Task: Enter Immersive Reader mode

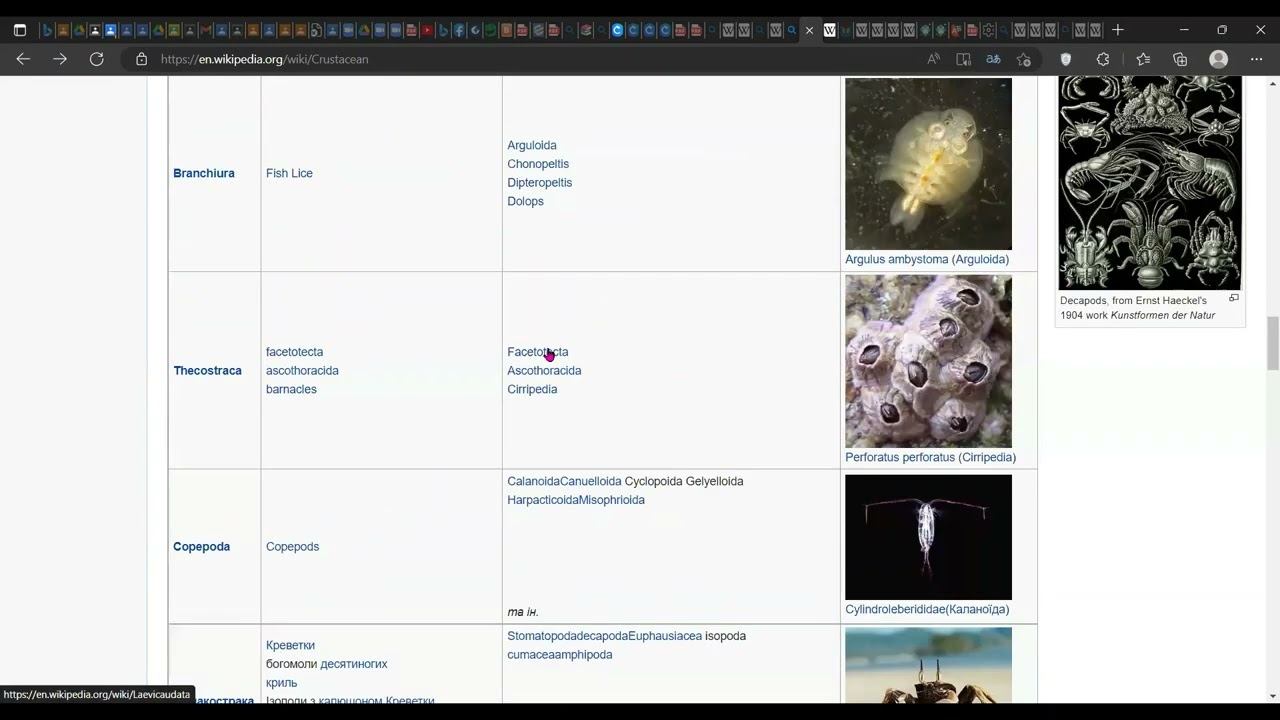Action: pyautogui.click(x=963, y=59)
